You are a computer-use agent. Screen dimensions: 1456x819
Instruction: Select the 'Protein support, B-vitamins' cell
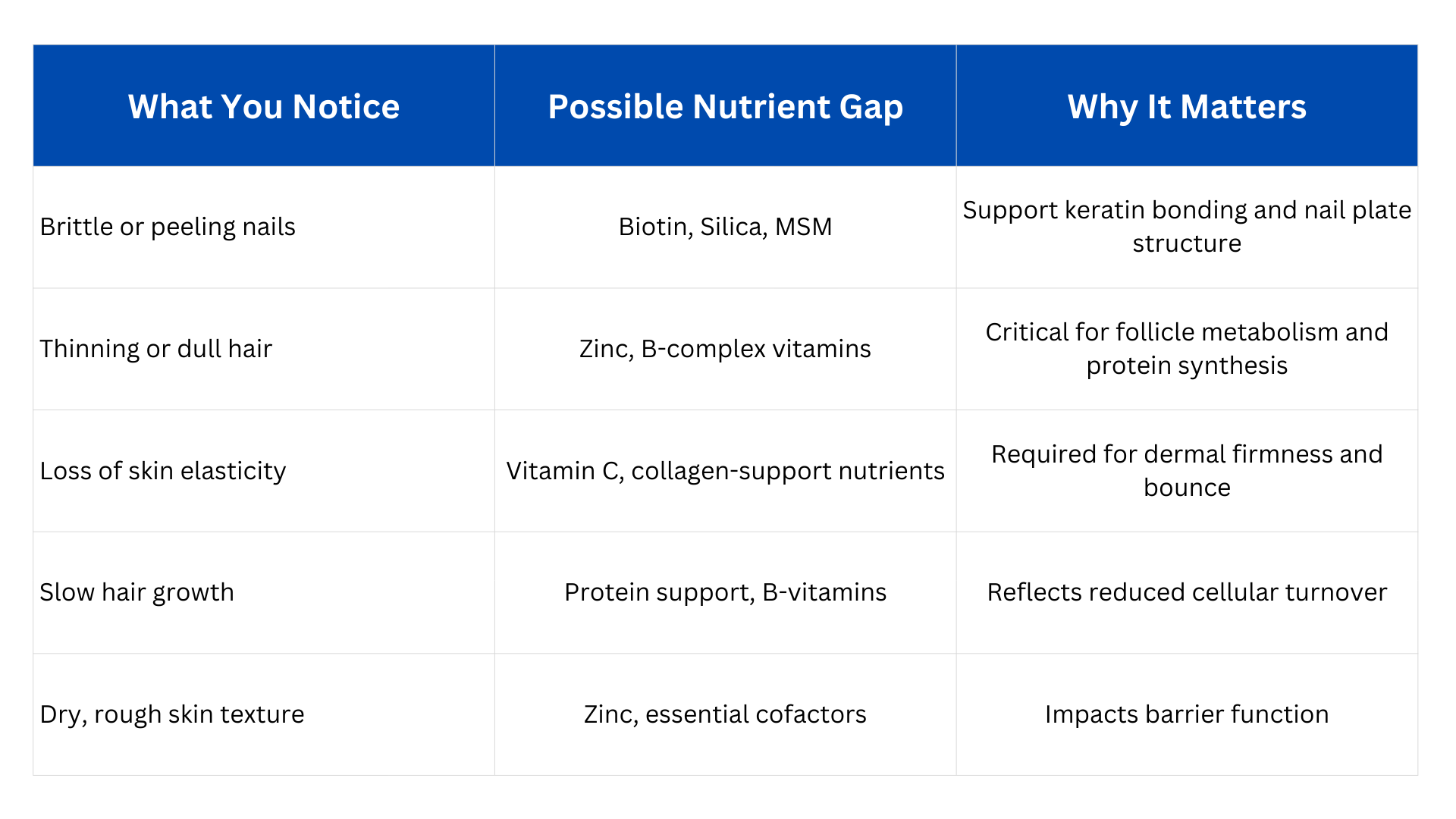(725, 592)
